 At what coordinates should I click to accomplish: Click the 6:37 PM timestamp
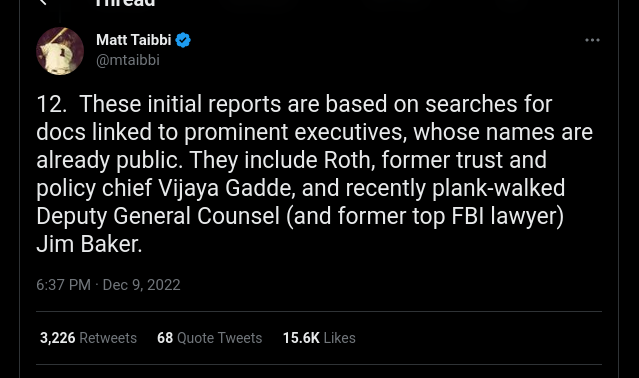pyautogui.click(x=64, y=285)
